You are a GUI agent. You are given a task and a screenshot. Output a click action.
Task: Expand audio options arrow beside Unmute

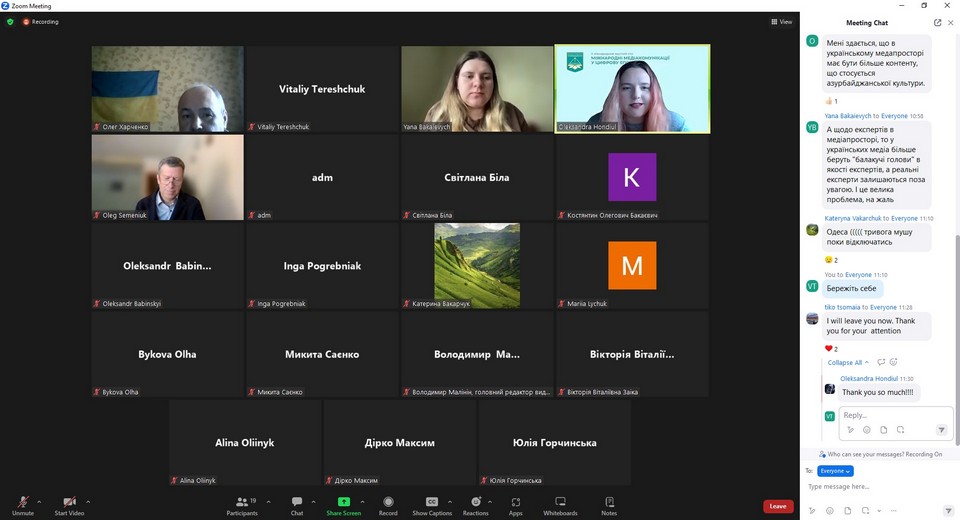[x=39, y=501]
